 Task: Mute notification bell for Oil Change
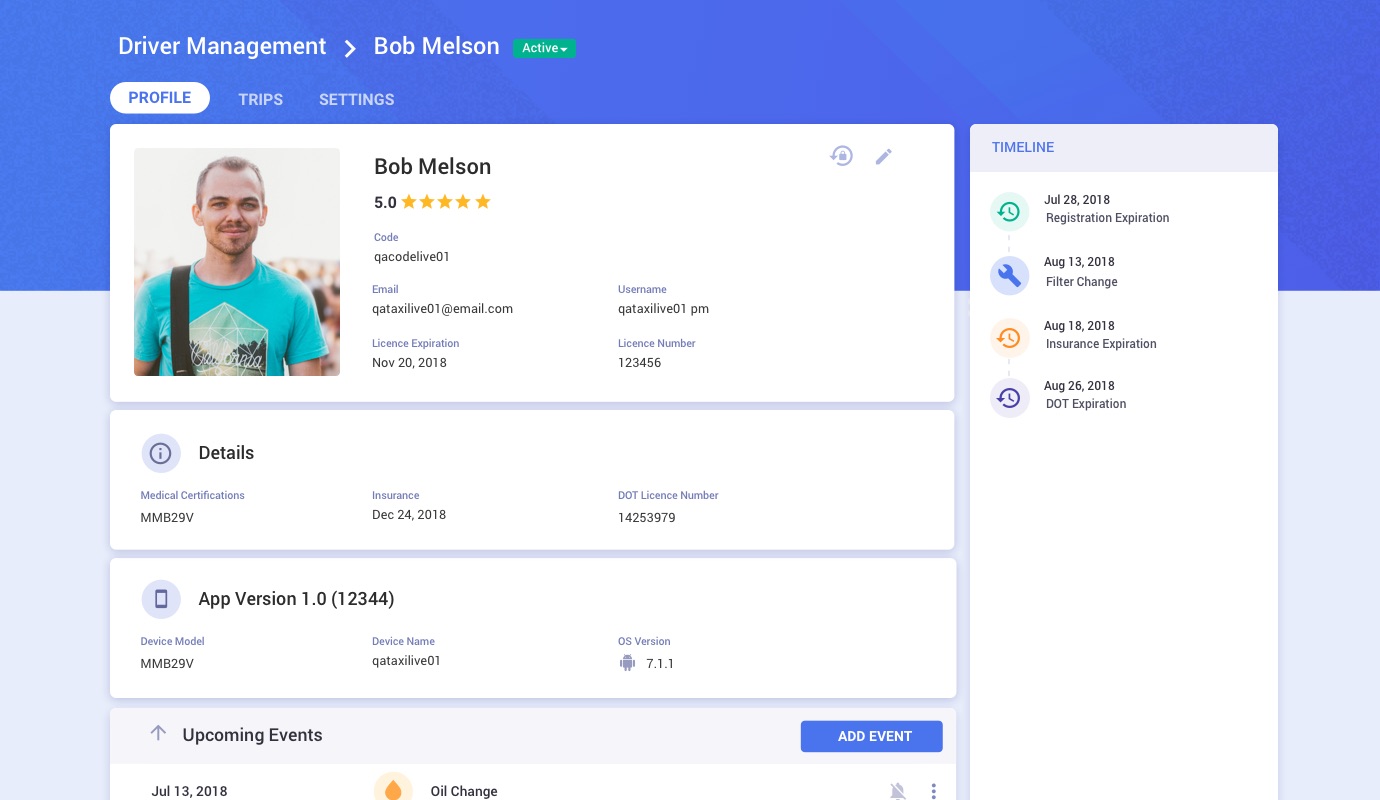[898, 791]
